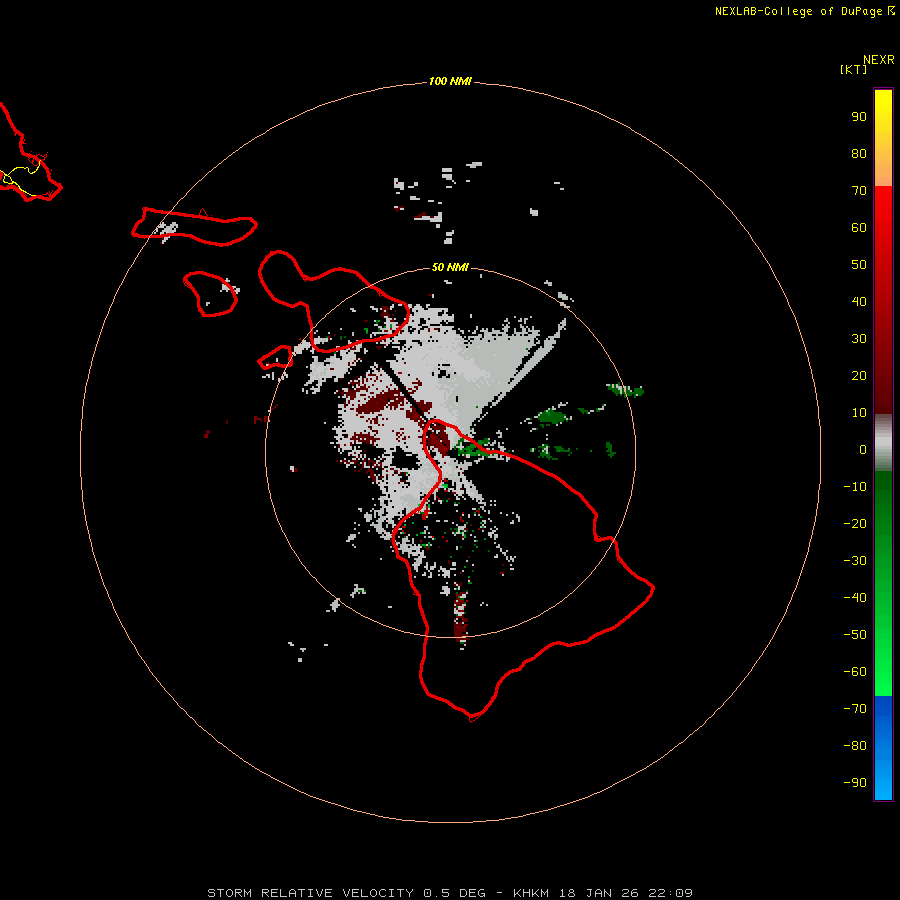The image size is (900, 900).
Task: Click the -60 value on the velocity scale
Action: (x=855, y=672)
